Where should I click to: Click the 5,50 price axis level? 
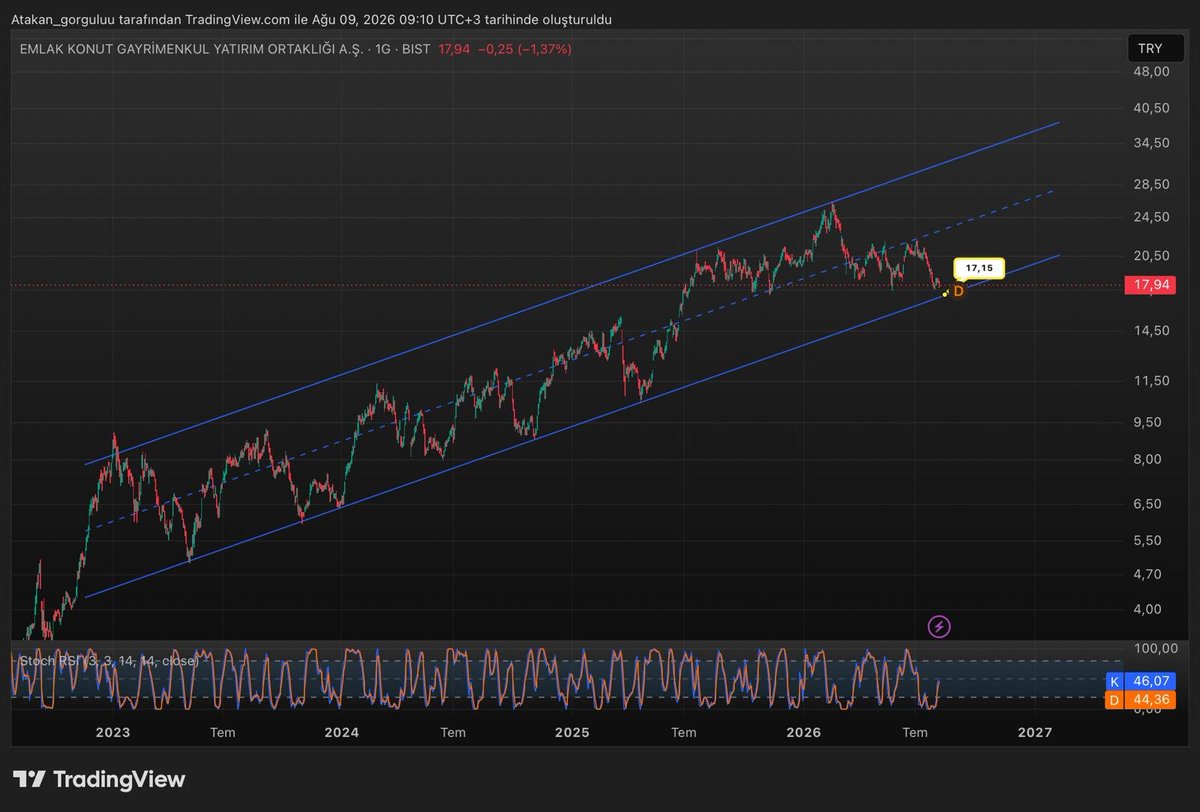pyautogui.click(x=1149, y=540)
